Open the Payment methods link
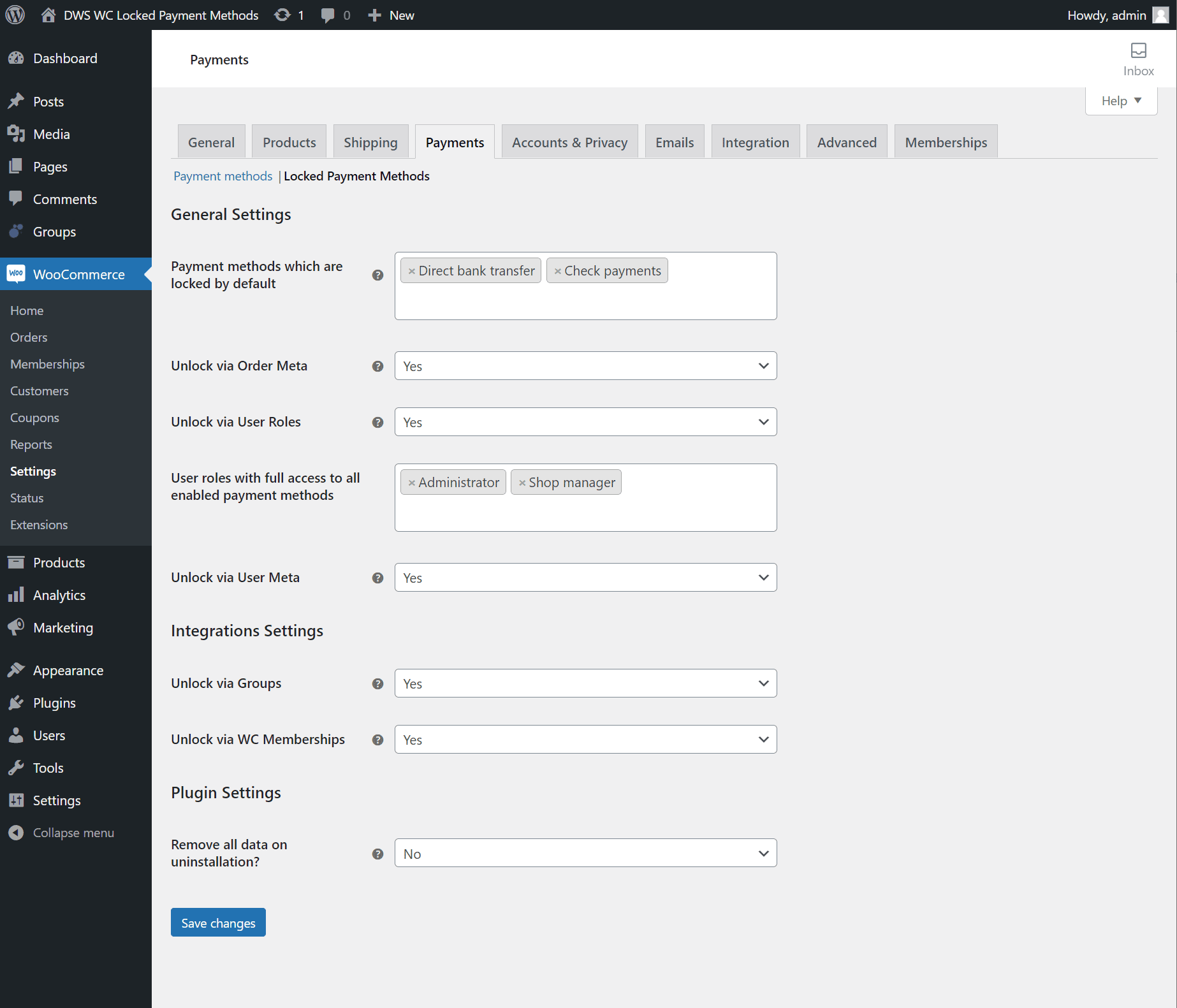The width and height of the screenshot is (1177, 1008). tap(223, 176)
